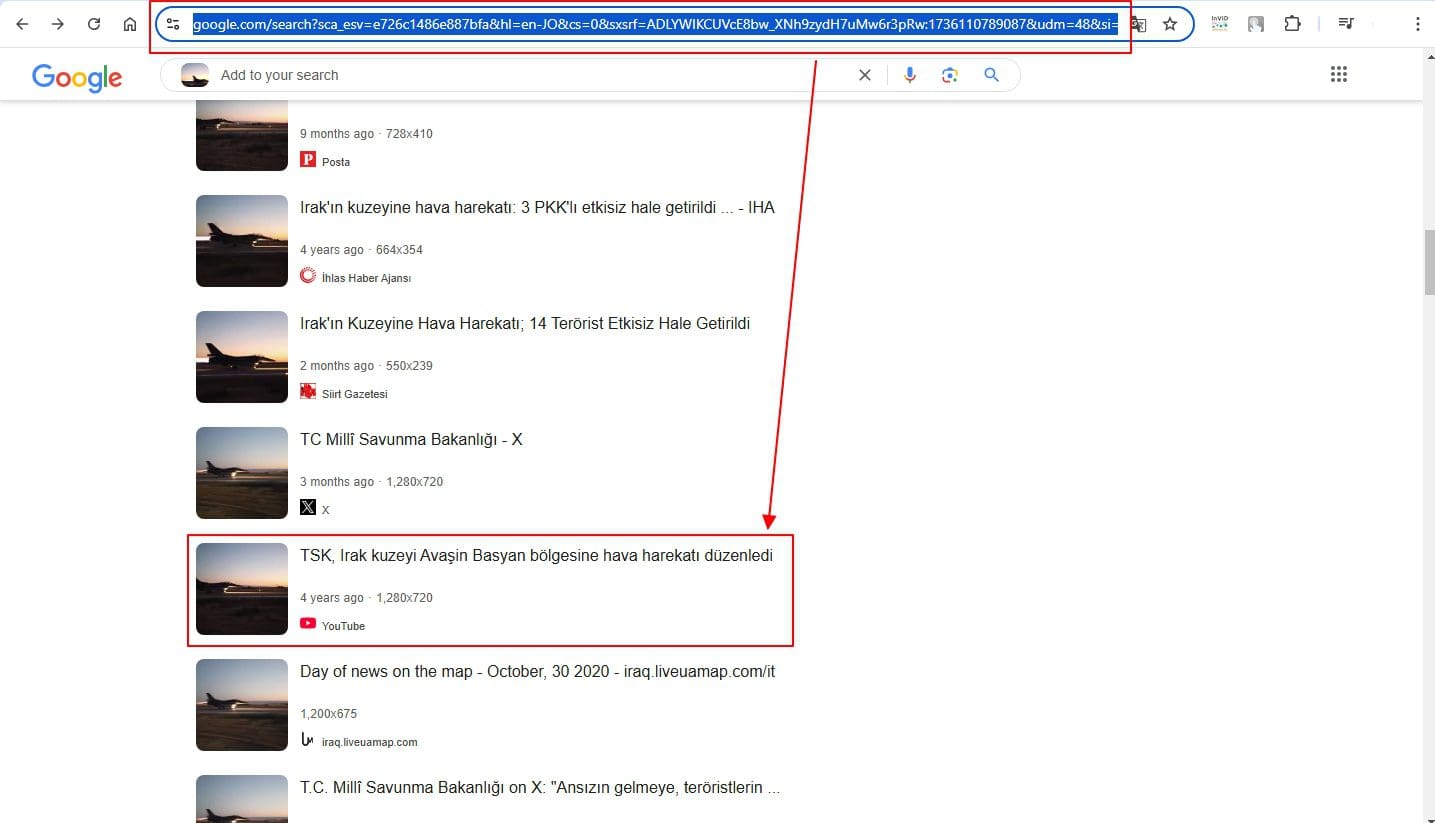The image size is (1435, 823).
Task: Open the site information icon in address bar
Action: pos(173,24)
